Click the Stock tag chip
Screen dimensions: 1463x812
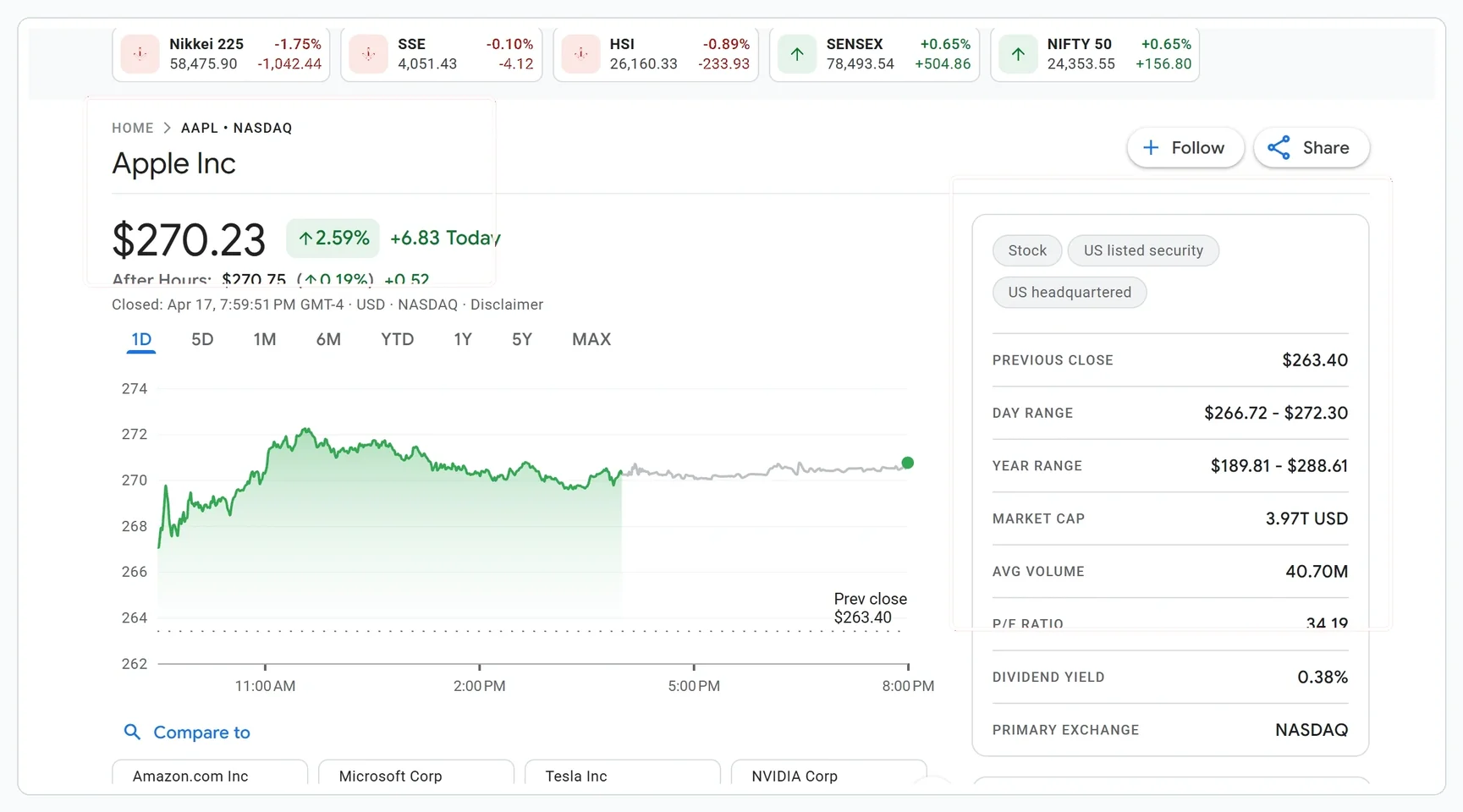tap(1027, 250)
